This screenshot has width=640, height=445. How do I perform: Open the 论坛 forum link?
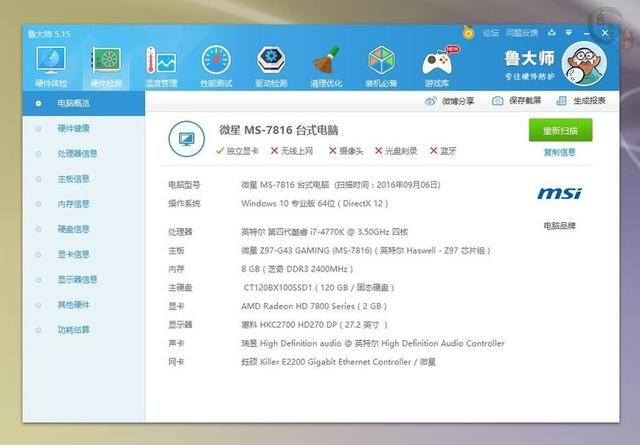pos(491,33)
